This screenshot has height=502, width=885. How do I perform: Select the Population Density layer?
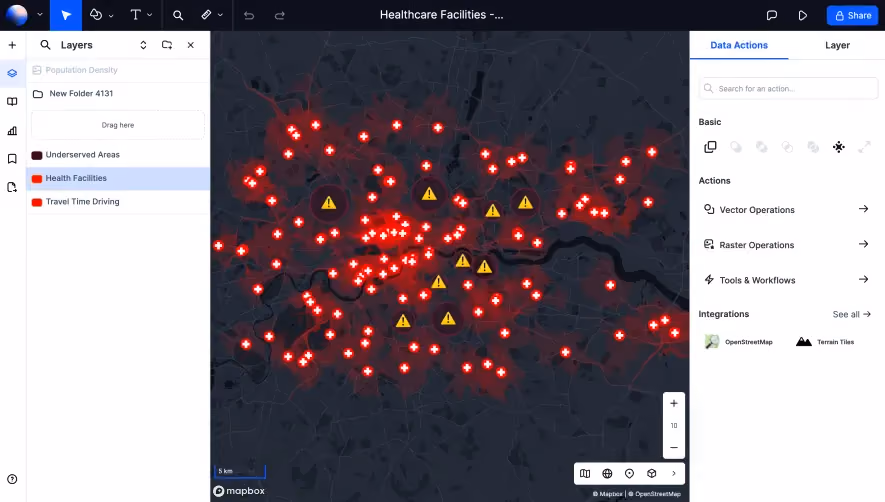click(118, 70)
